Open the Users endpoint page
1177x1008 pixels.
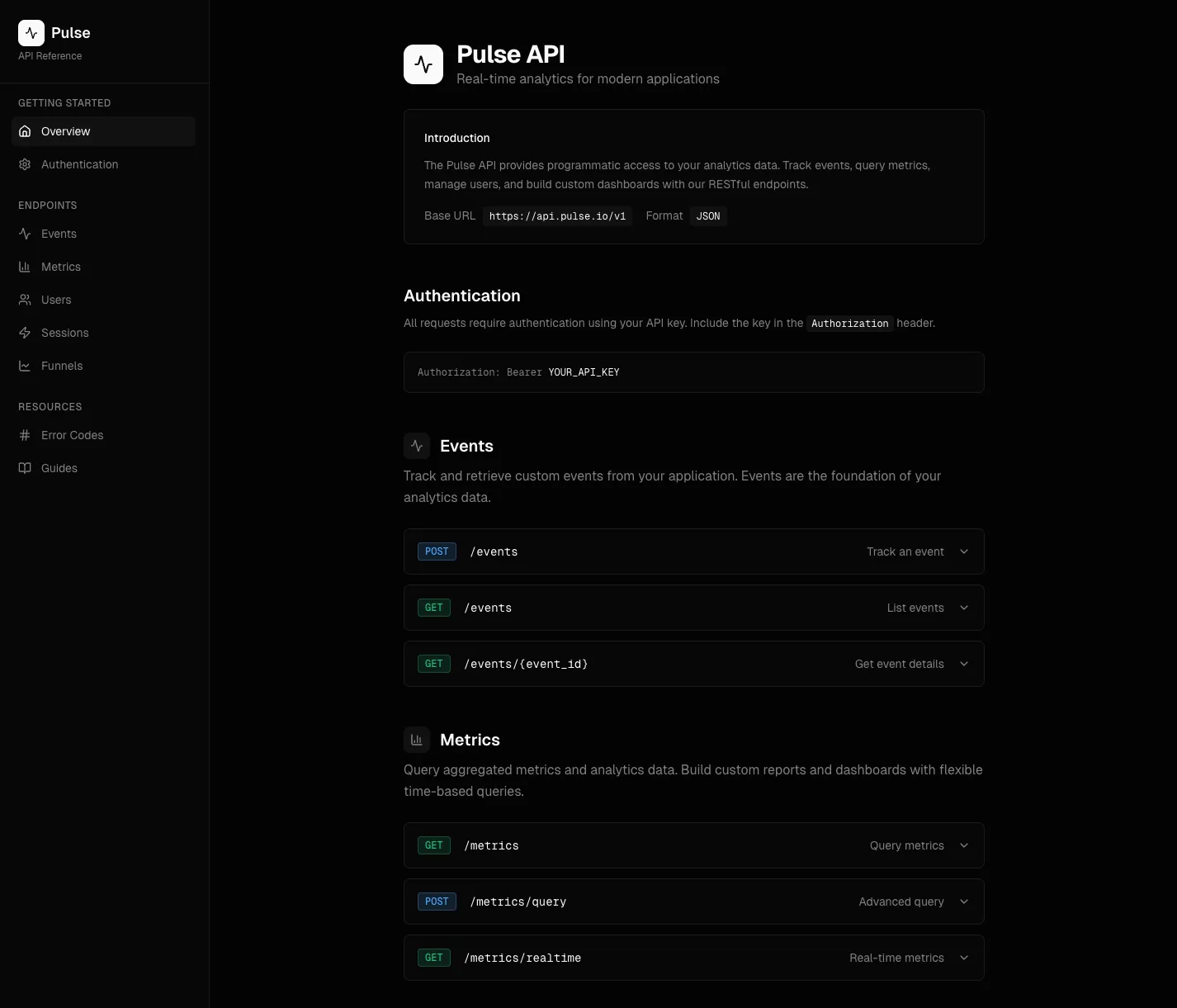[103, 300]
